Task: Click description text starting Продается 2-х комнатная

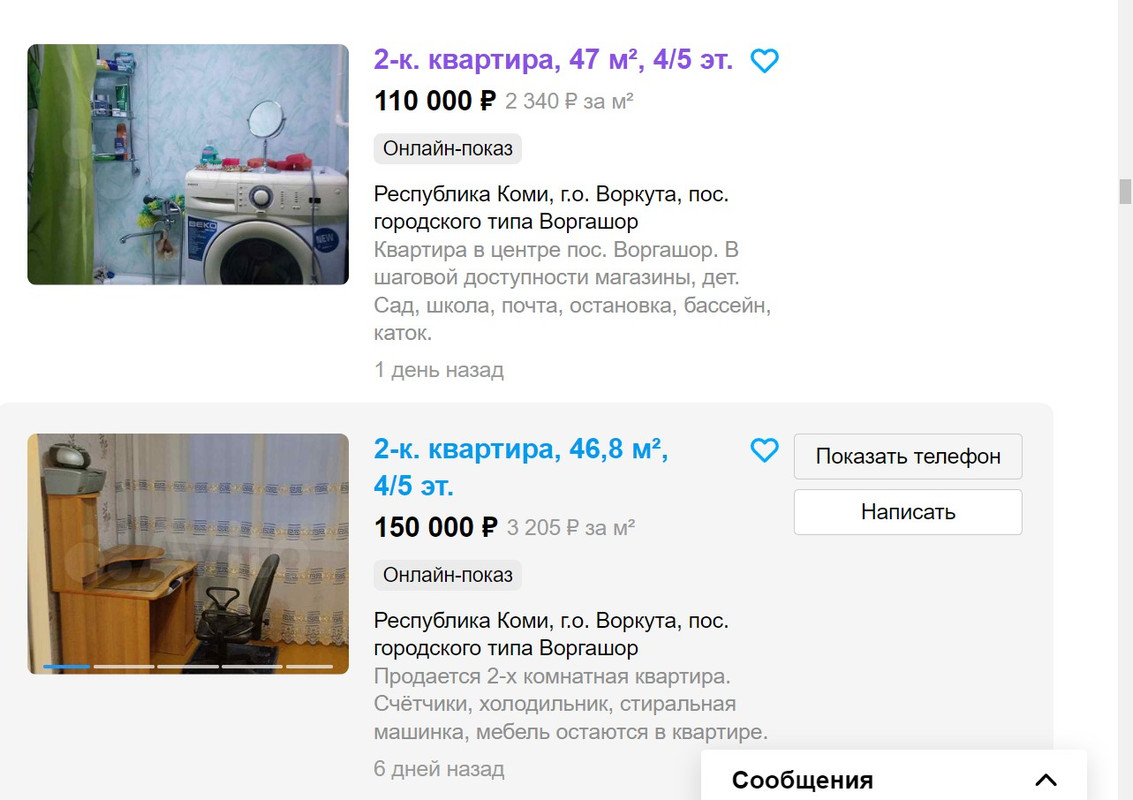Action: coord(571,704)
